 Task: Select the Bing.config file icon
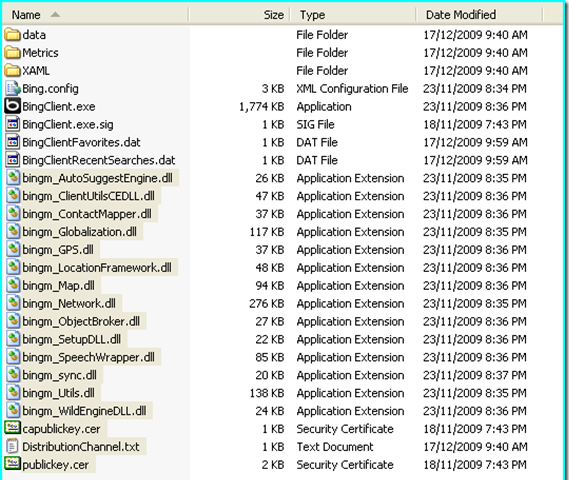pyautogui.click(x=13, y=88)
